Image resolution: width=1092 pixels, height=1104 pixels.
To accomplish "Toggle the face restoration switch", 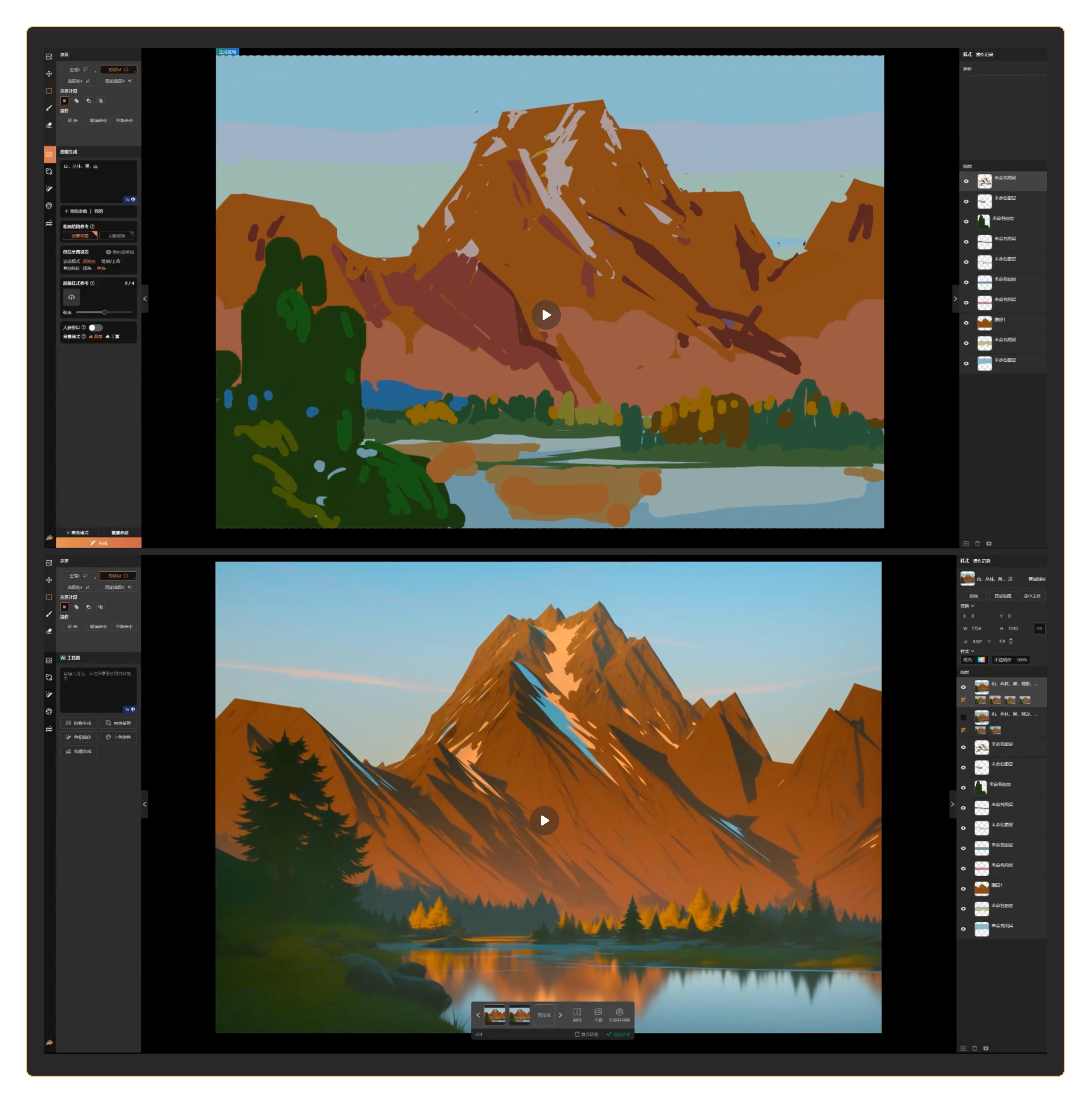I will pyautogui.click(x=96, y=327).
